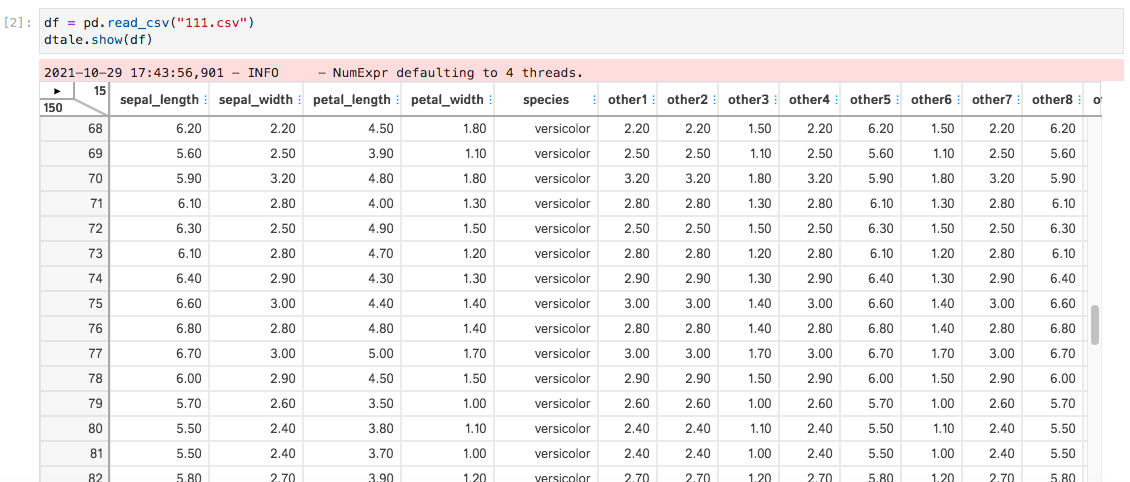Select the sepal_length column header

[x=159, y=100]
